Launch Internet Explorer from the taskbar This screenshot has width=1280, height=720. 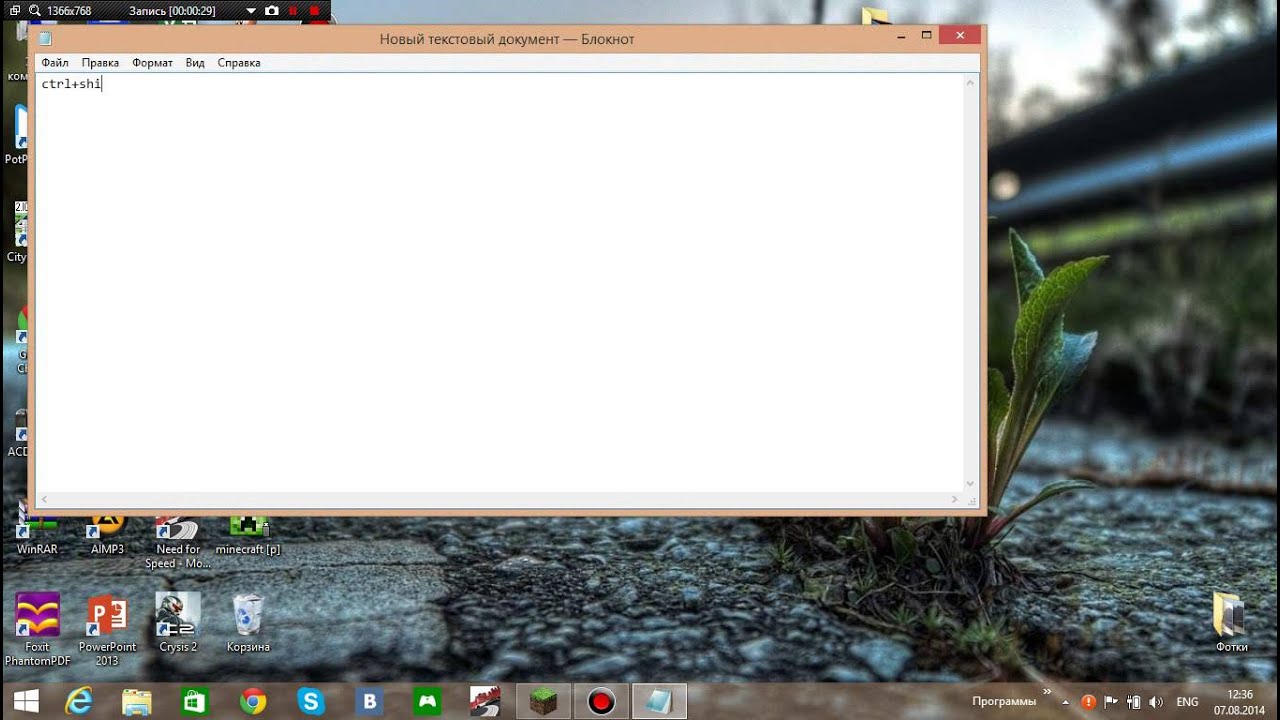[79, 701]
